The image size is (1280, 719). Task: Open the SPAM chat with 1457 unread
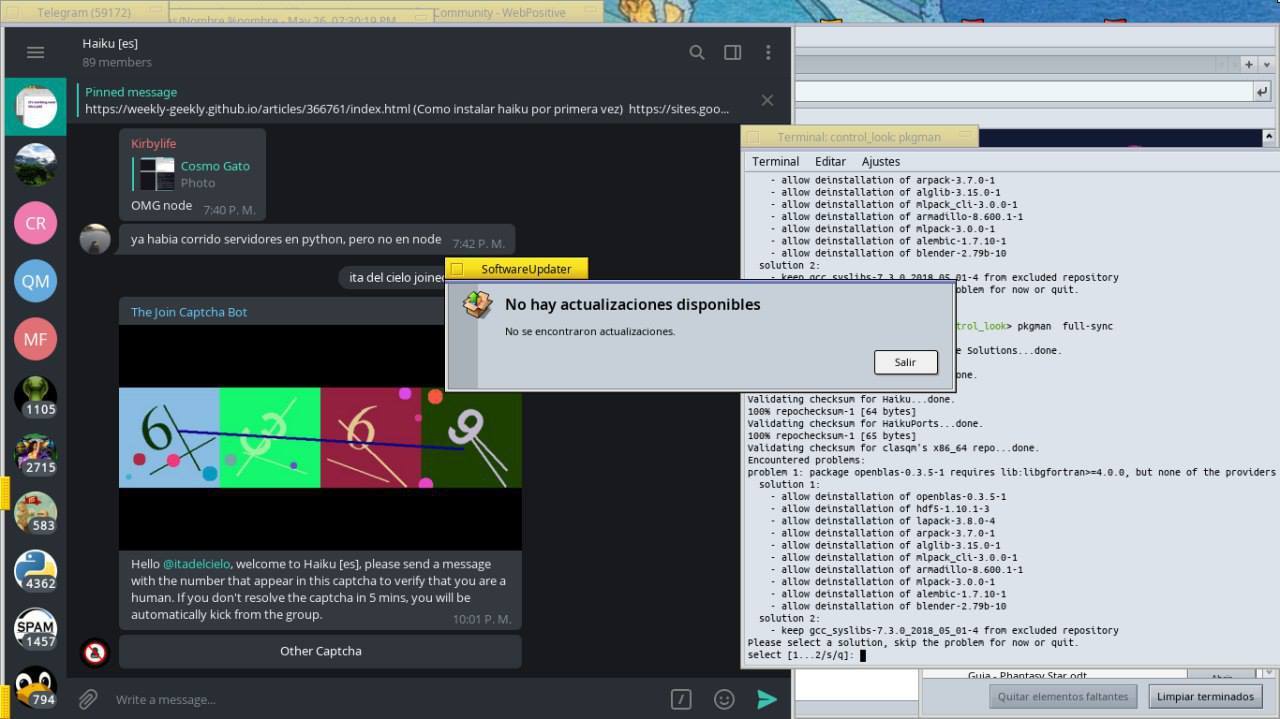coord(35,629)
